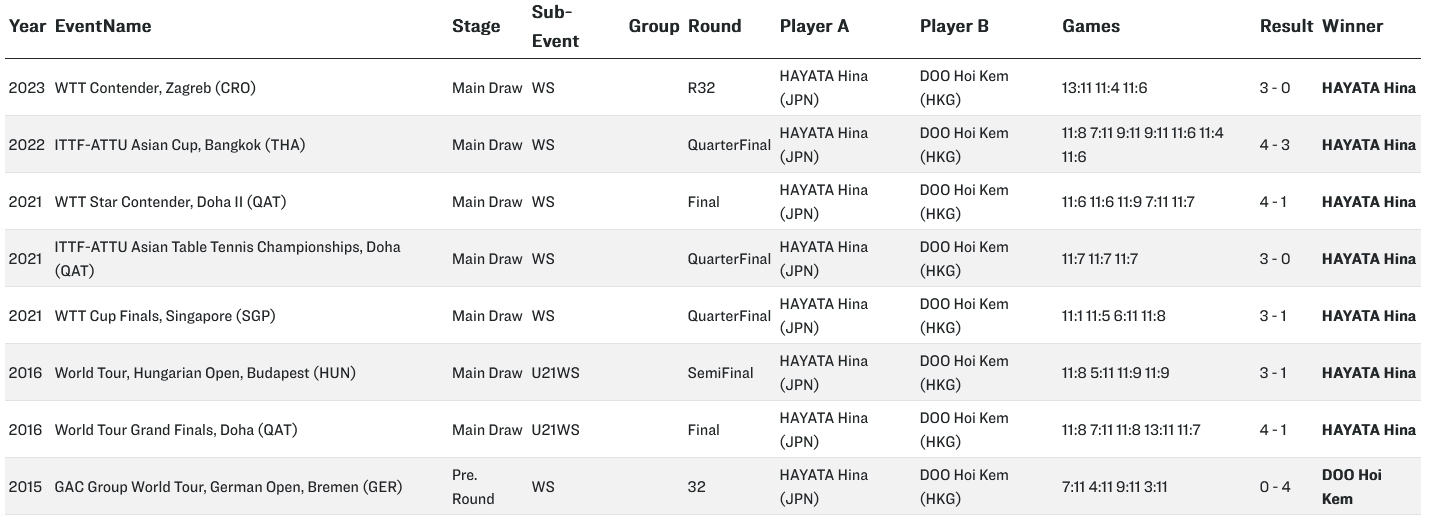1430x517 pixels.
Task: Click Games score 7:11 4:11 9:11 3:11
Action: 1114,487
